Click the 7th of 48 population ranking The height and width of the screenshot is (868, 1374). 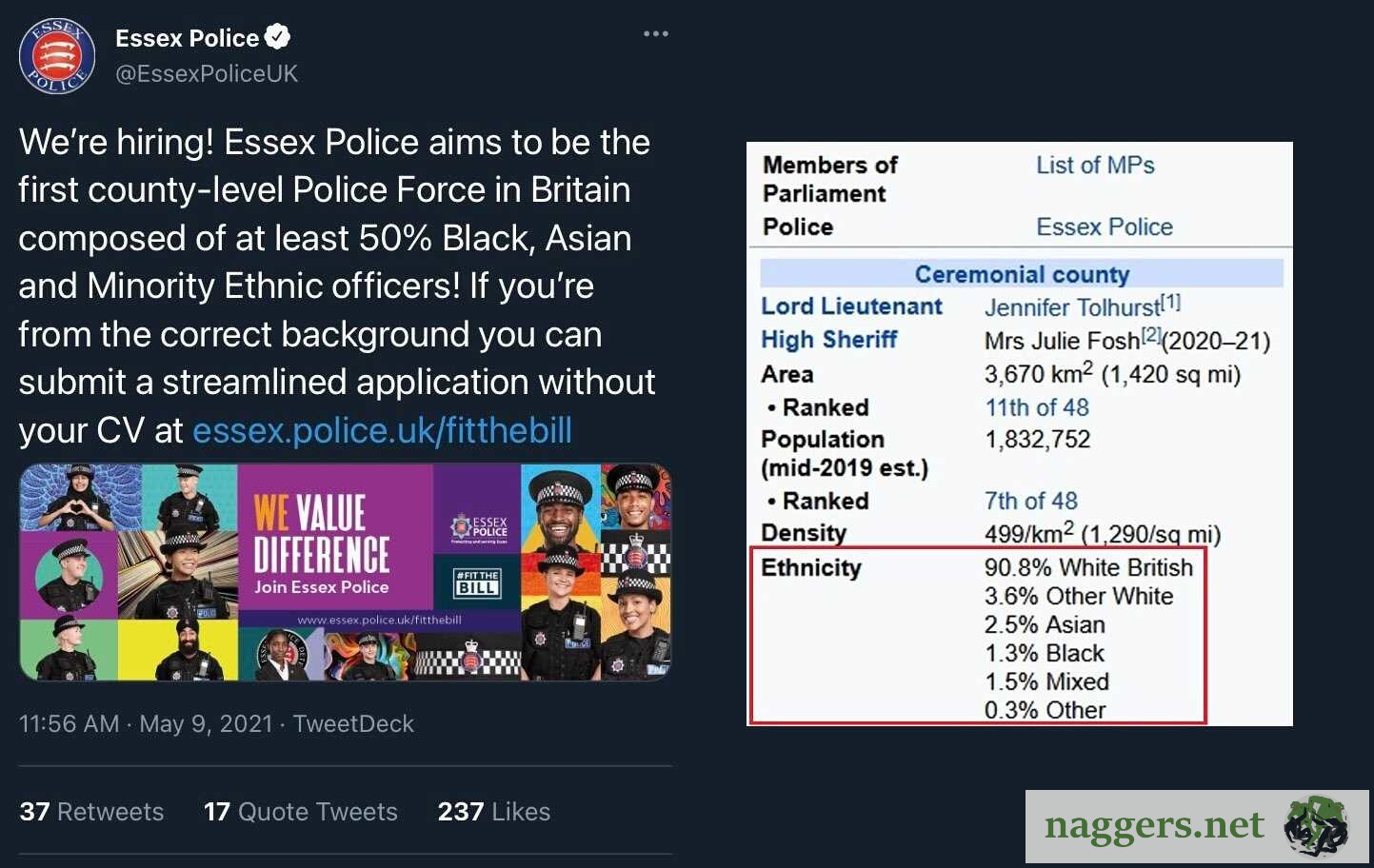tap(1031, 501)
